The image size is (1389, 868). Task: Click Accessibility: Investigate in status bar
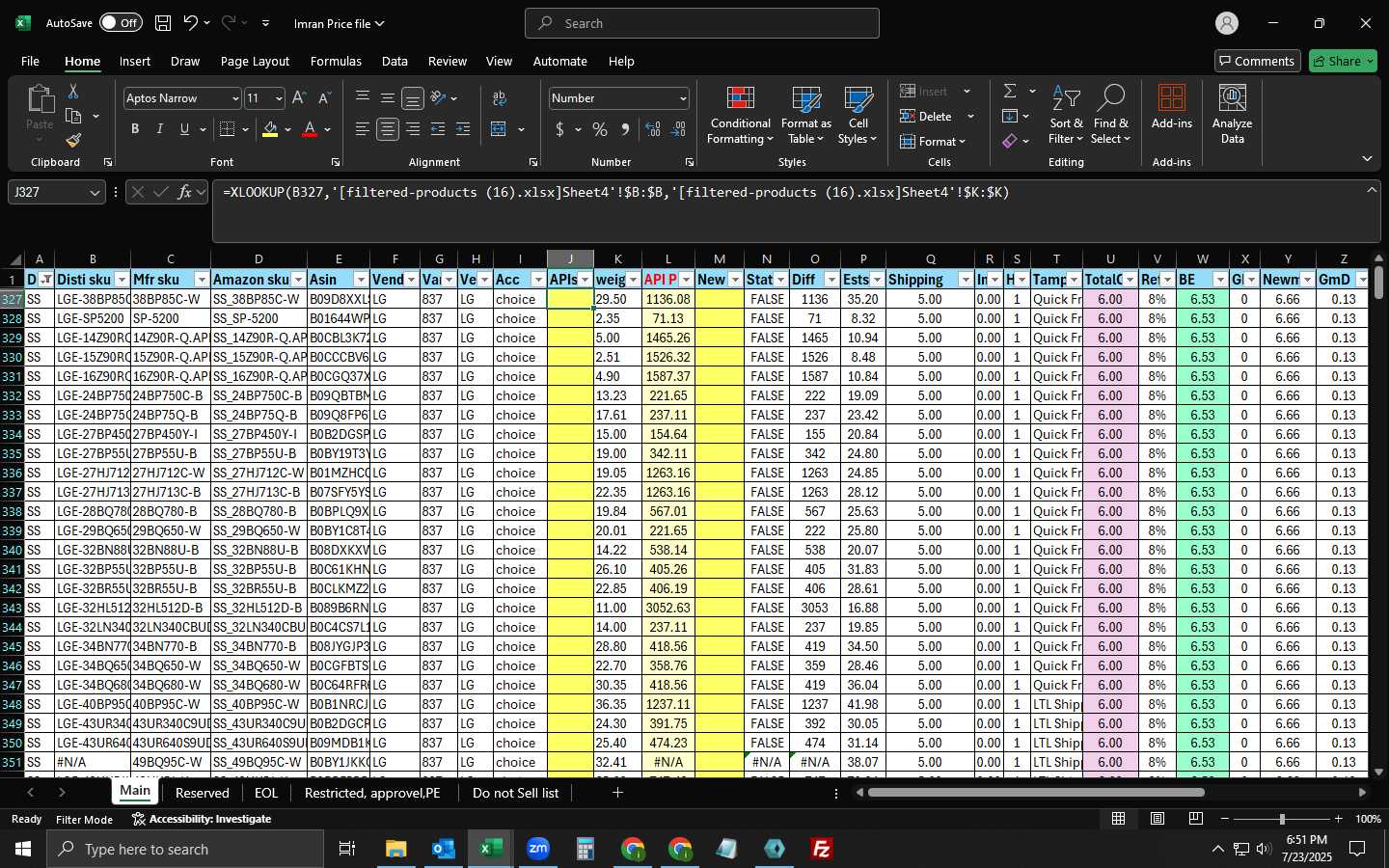pyautogui.click(x=202, y=819)
